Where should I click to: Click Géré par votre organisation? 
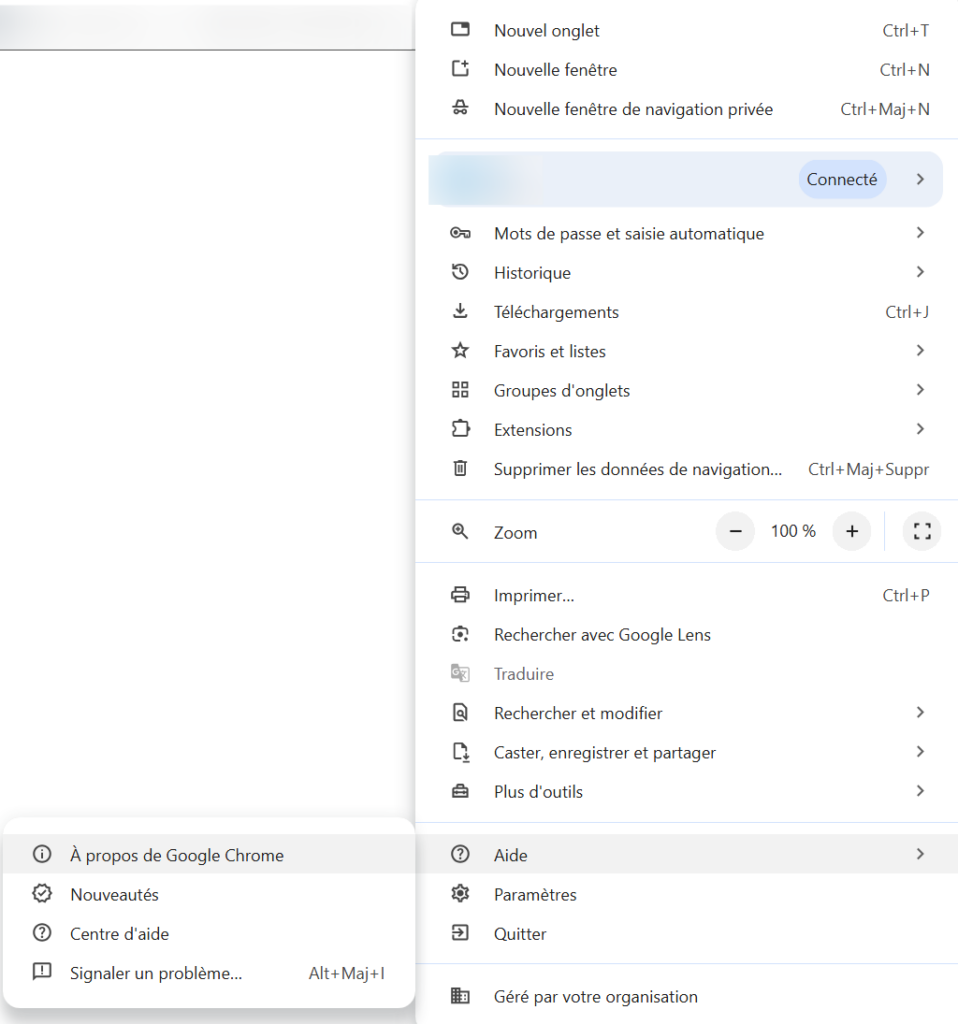tap(595, 996)
